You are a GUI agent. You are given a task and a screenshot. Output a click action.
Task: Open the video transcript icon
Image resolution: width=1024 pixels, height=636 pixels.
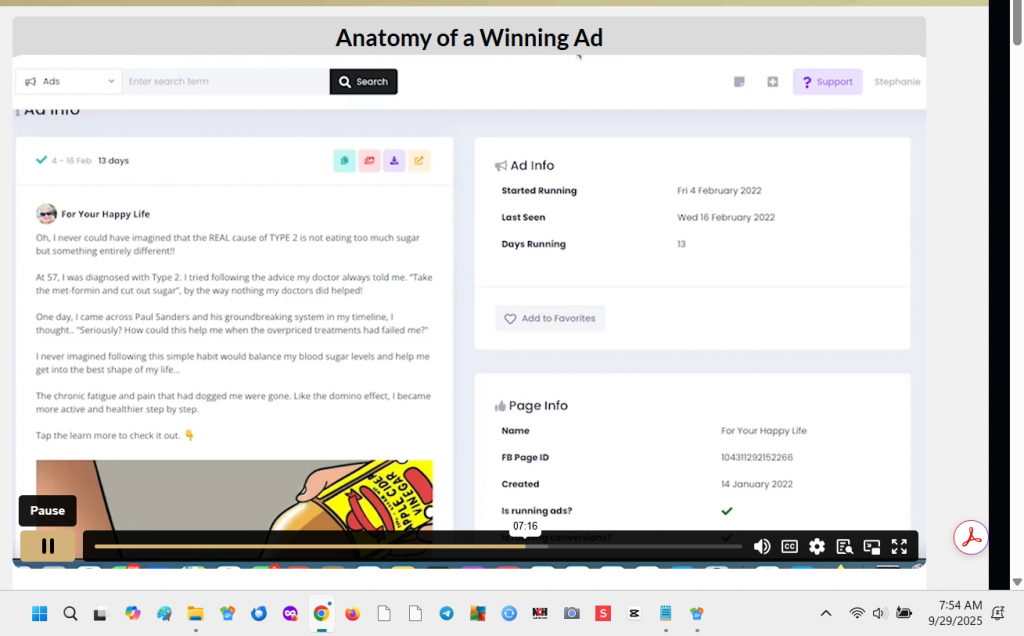point(845,546)
